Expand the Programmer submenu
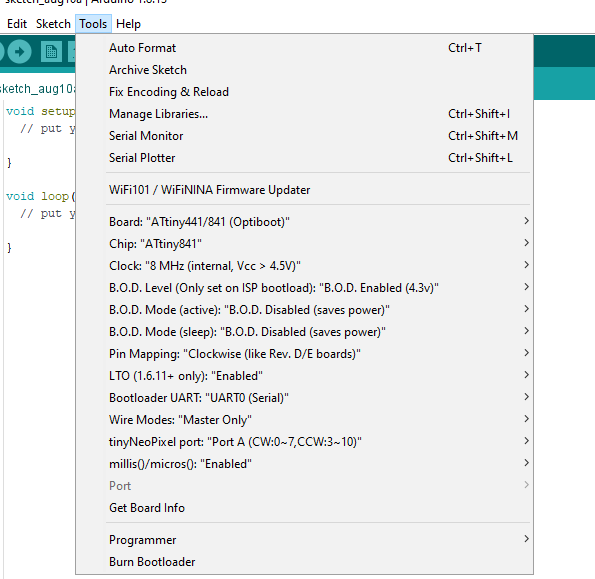Viewport: 595px width, 579px height. (304, 540)
